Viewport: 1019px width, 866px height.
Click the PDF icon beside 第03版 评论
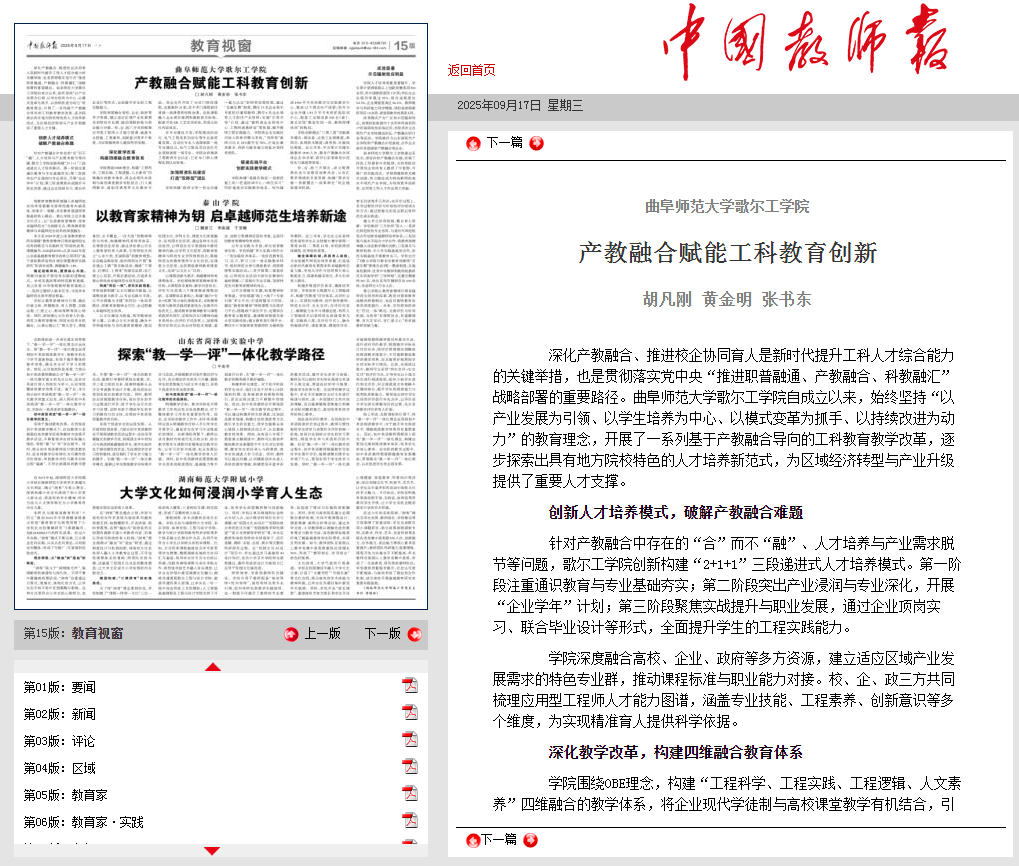pyautogui.click(x=409, y=740)
